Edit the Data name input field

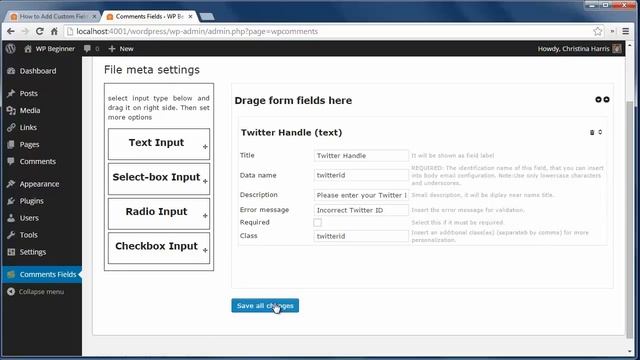(361, 175)
